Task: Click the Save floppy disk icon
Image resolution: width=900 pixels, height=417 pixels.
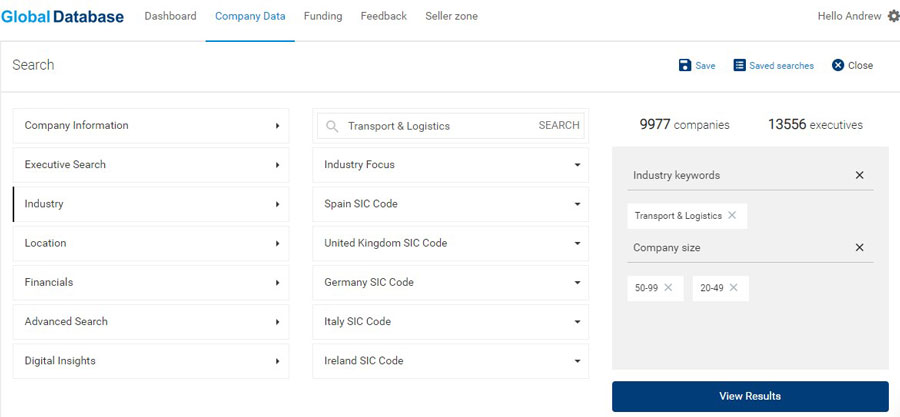Action: pyautogui.click(x=684, y=65)
